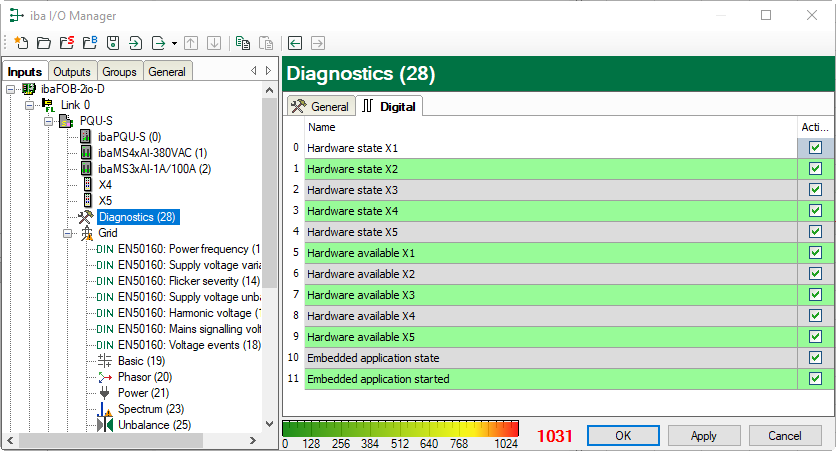Viewport: 836px width, 451px height.
Task: Click the New configuration toolbar icon
Action: 20,43
